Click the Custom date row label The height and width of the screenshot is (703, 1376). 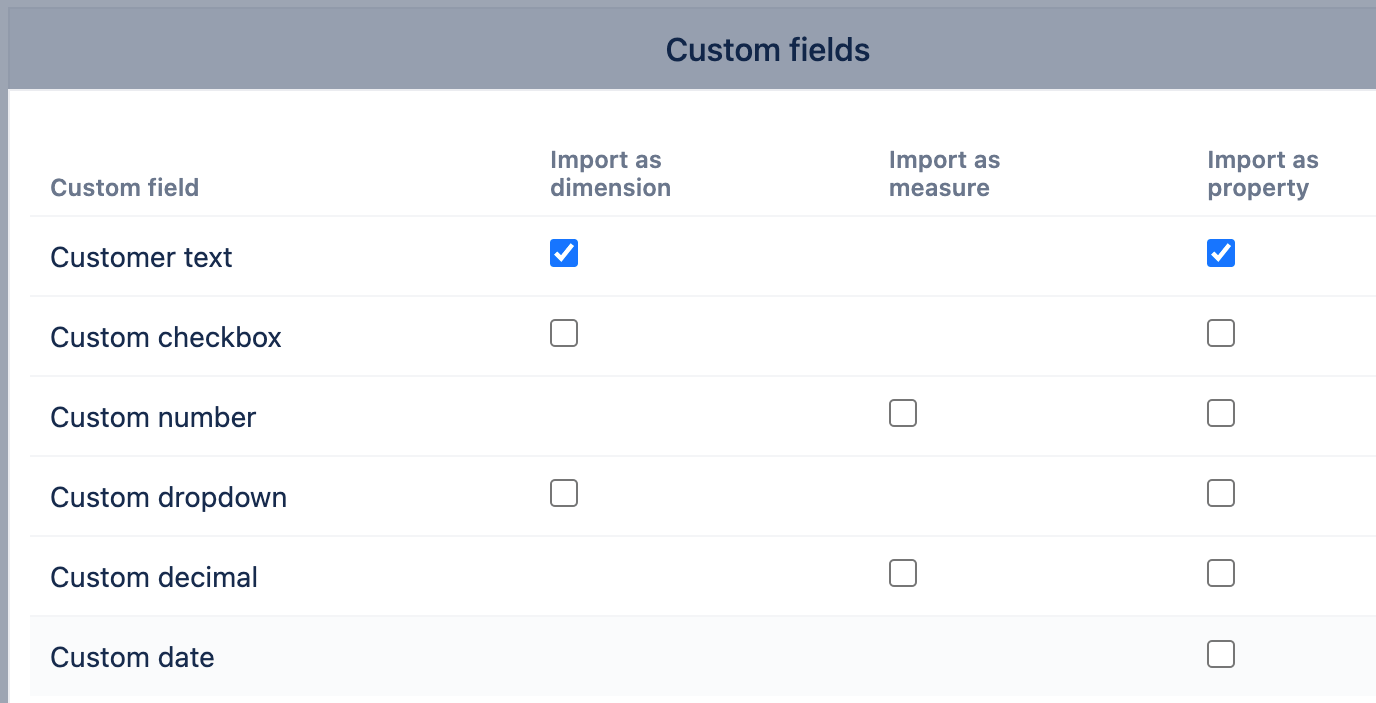pos(132,658)
